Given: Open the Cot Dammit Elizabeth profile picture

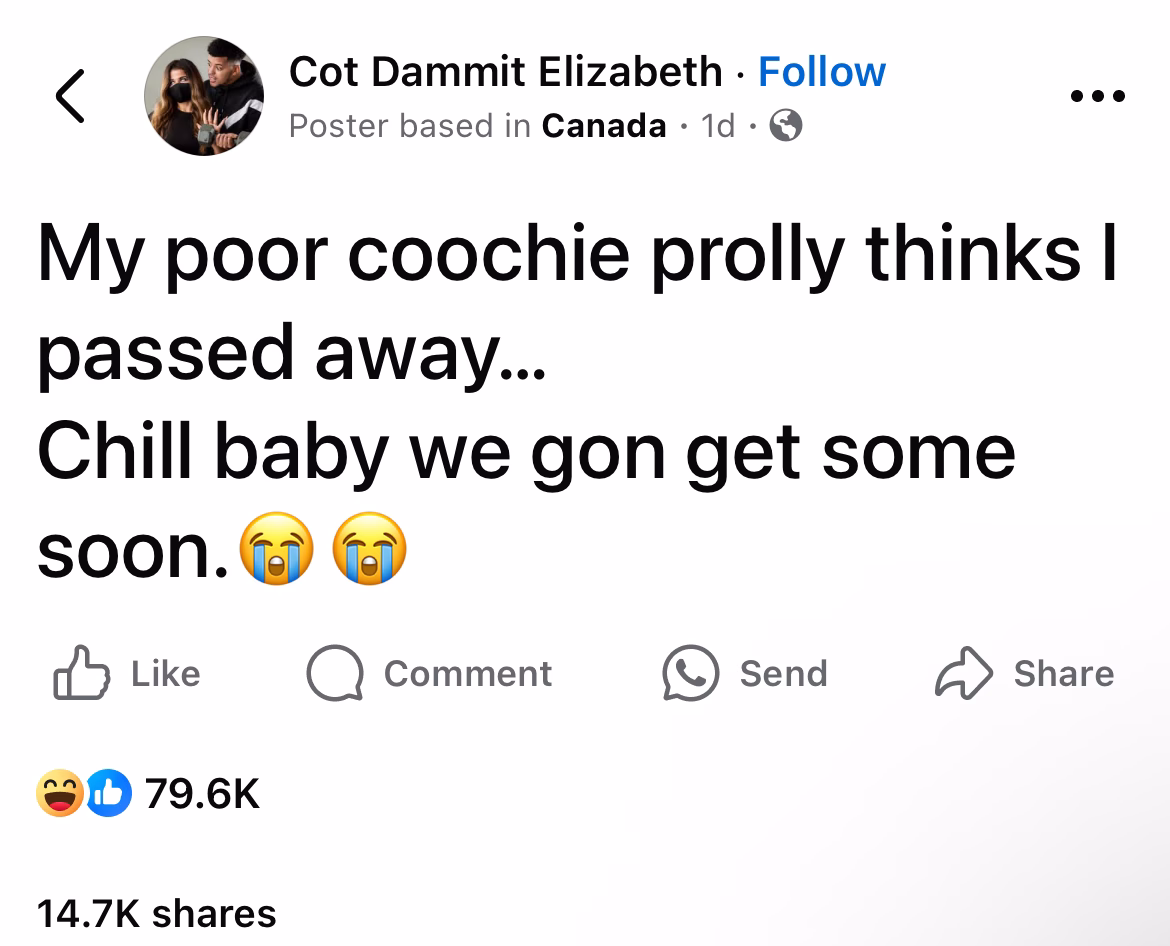Looking at the screenshot, I should (204, 96).
